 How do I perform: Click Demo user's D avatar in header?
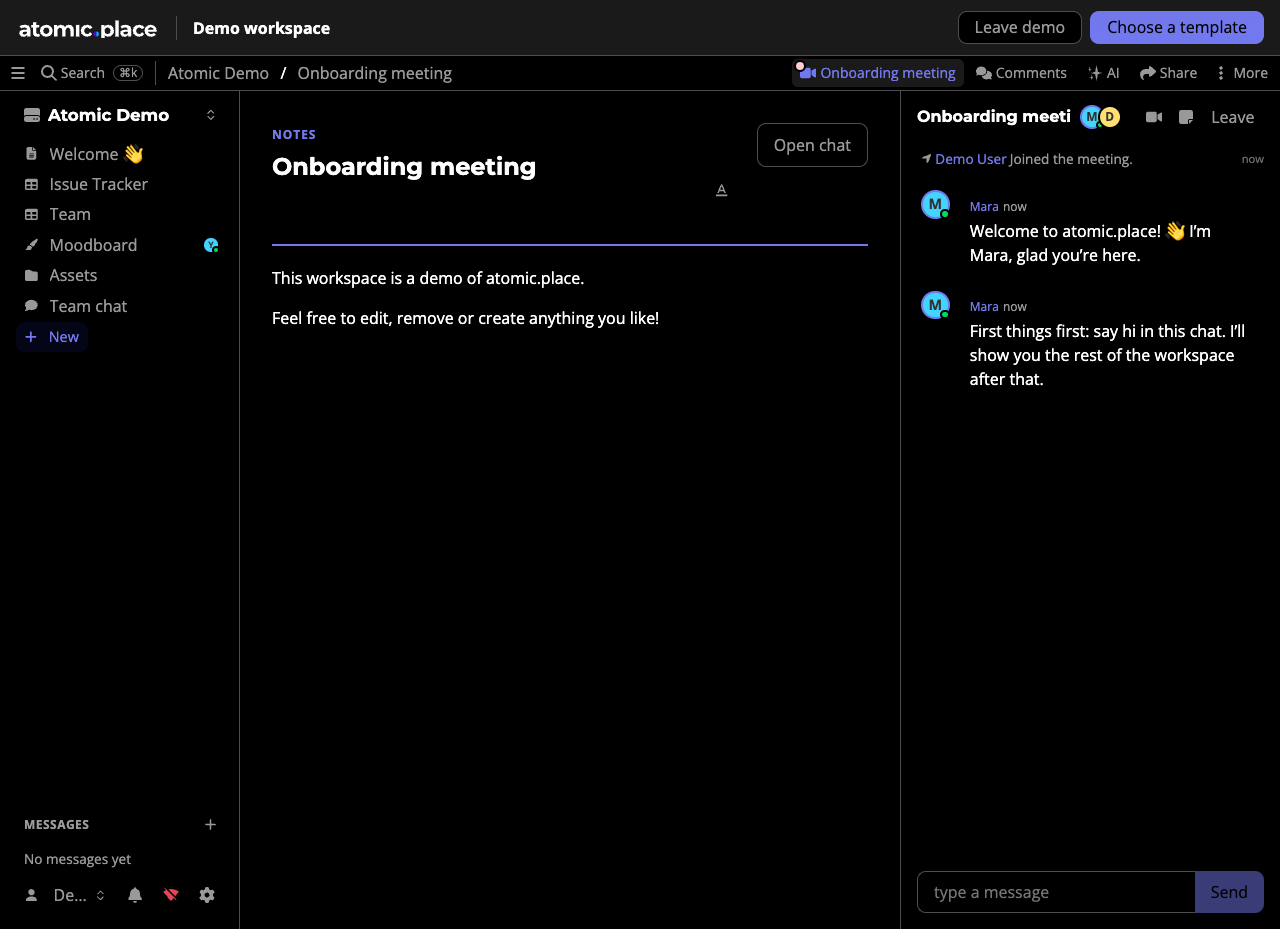1109,117
